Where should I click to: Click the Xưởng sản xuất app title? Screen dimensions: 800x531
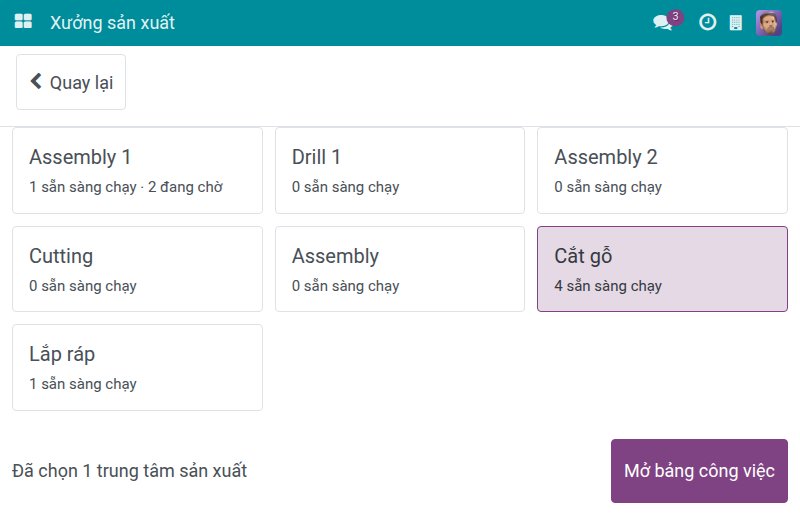(112, 23)
